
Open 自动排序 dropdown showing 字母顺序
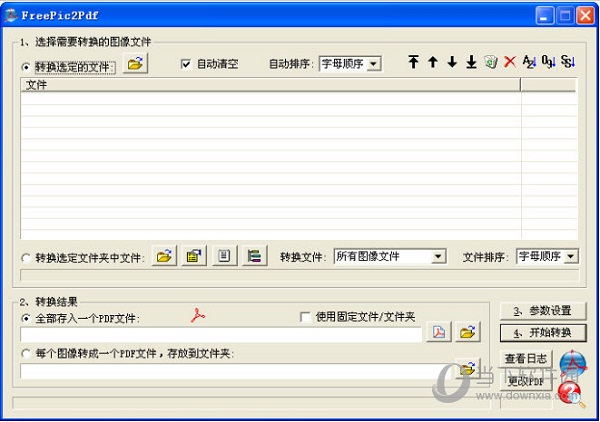[350, 64]
